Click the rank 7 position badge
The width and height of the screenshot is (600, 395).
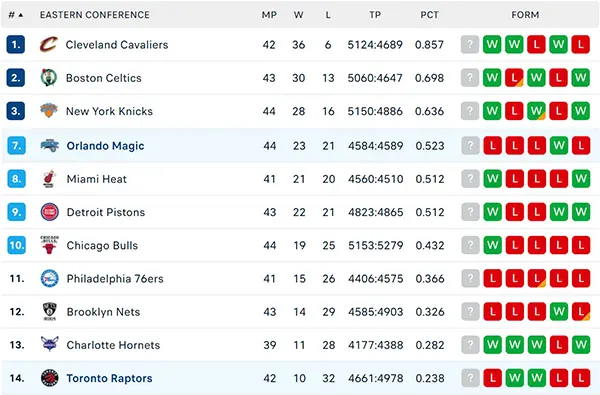(x=16, y=145)
